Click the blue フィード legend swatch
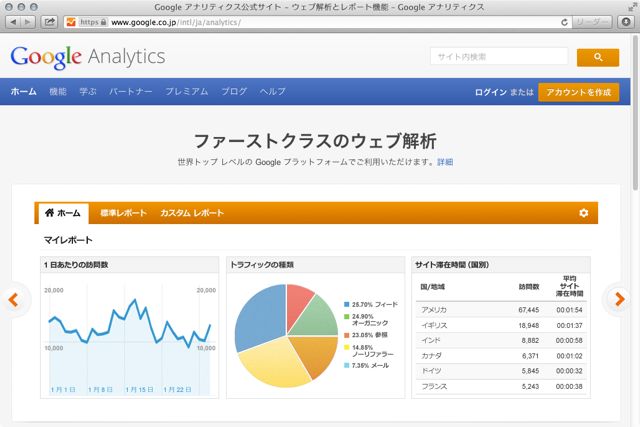Viewport: 640px width, 427px height. [347, 305]
